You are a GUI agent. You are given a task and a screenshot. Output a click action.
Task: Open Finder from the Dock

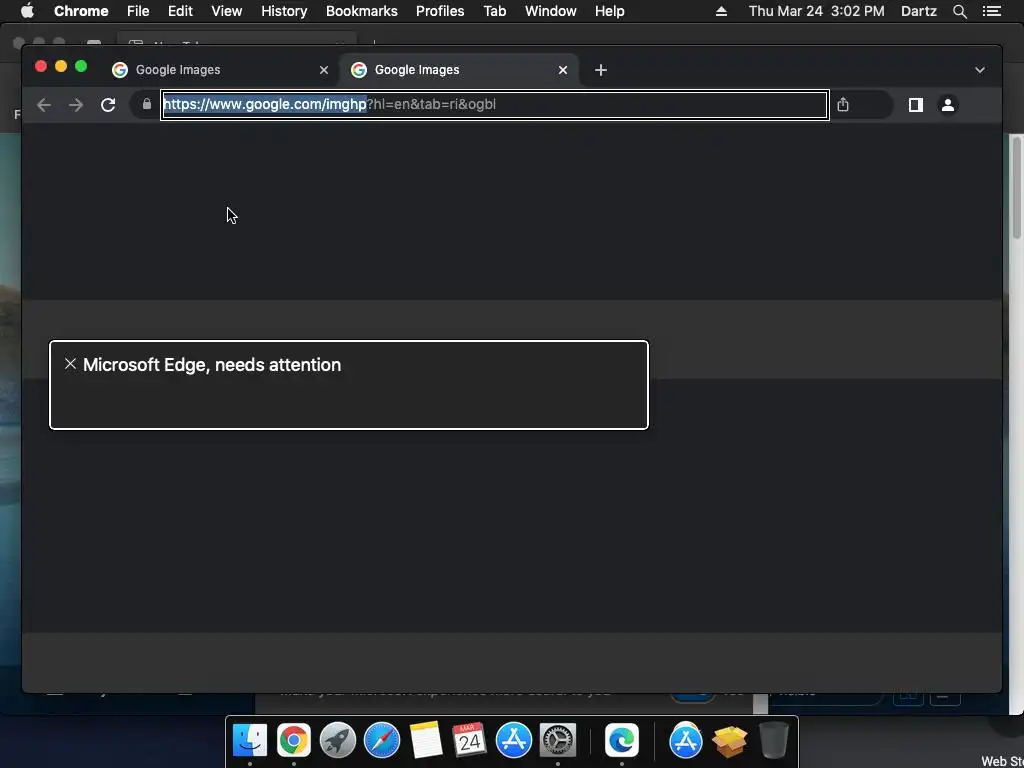click(250, 740)
